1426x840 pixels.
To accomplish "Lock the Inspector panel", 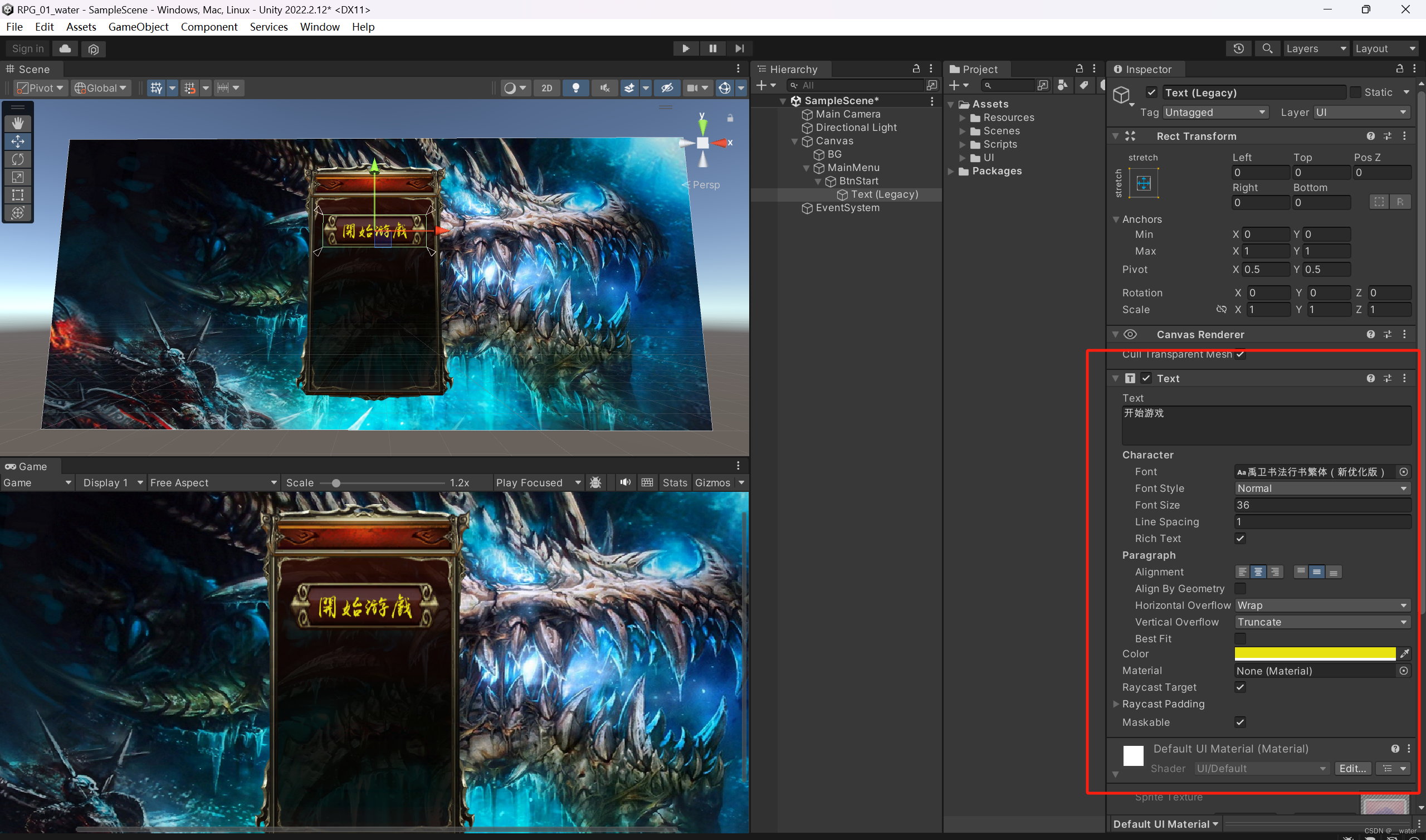I will (x=1399, y=69).
